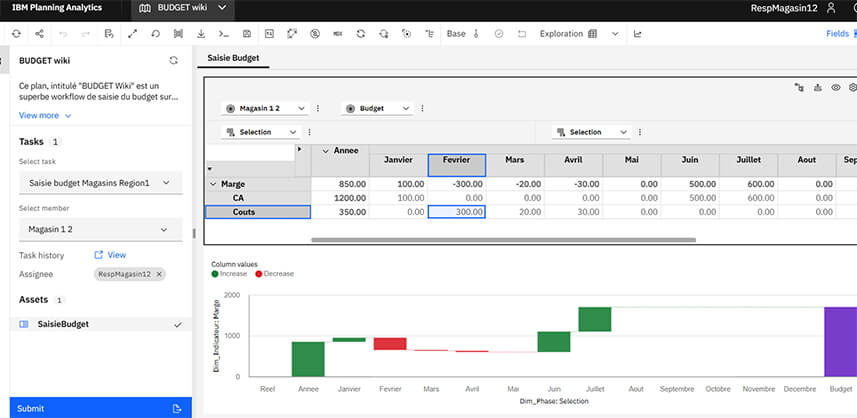Select the Couts Fevrier cell 300.00
The height and width of the screenshot is (418, 857).
pos(456,212)
